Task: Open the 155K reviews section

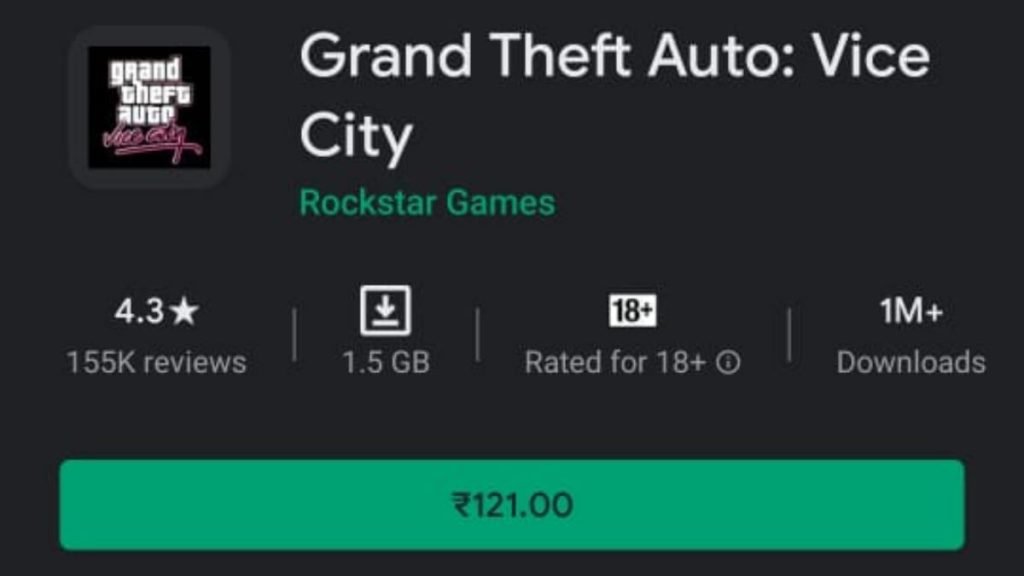Action: (x=157, y=362)
